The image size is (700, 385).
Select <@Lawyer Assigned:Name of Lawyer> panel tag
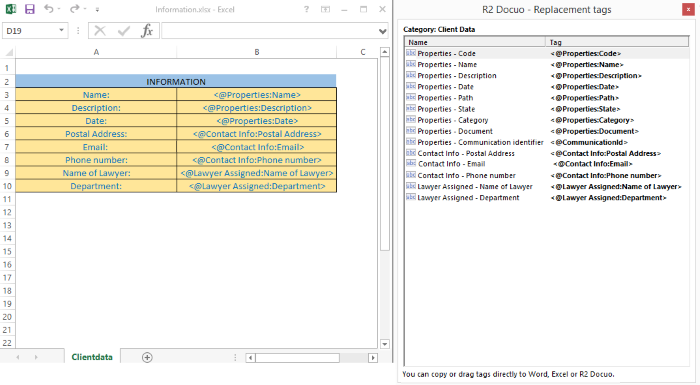(616, 187)
